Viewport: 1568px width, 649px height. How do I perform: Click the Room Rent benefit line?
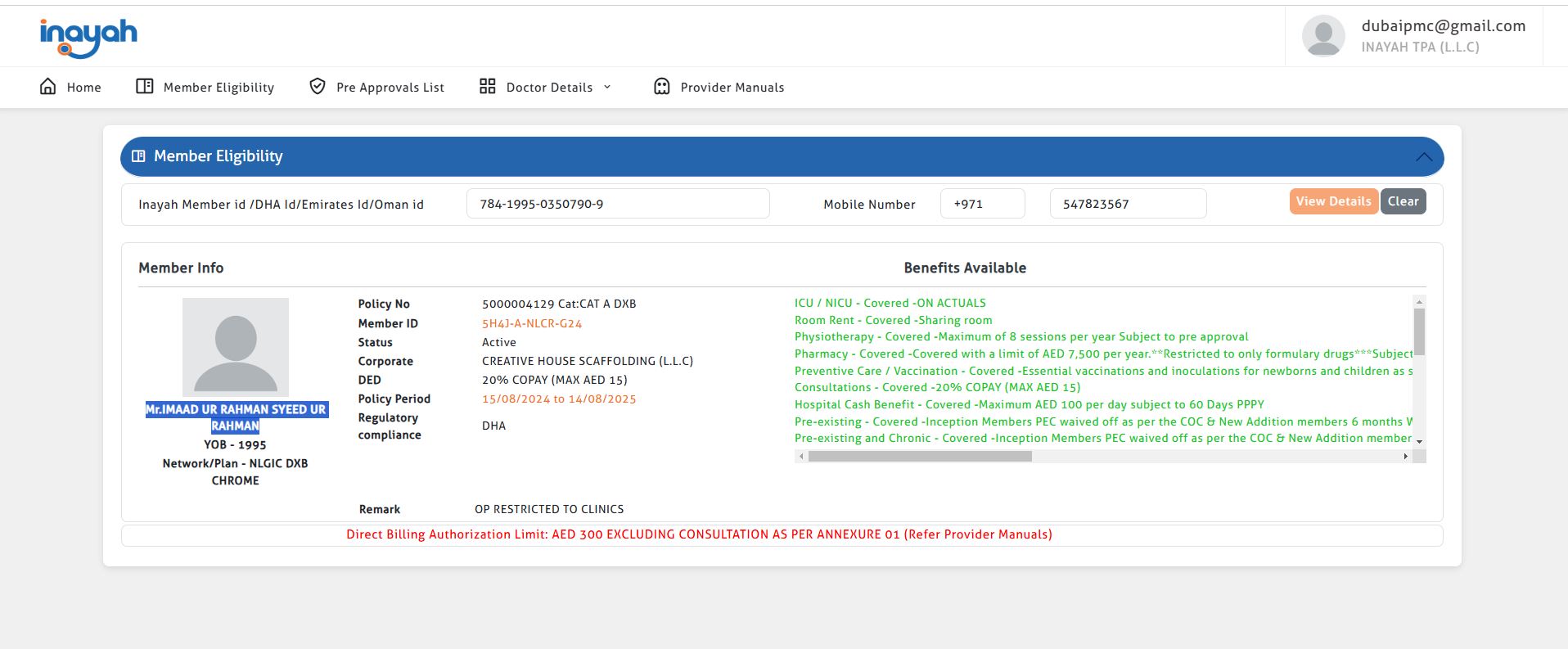click(x=894, y=320)
